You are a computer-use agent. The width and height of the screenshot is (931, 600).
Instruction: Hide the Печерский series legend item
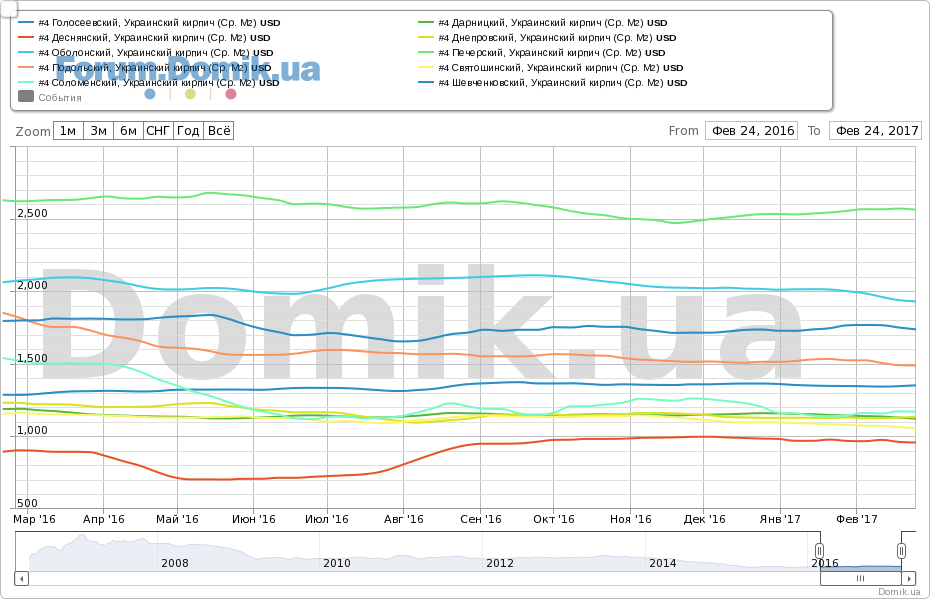tap(542, 53)
